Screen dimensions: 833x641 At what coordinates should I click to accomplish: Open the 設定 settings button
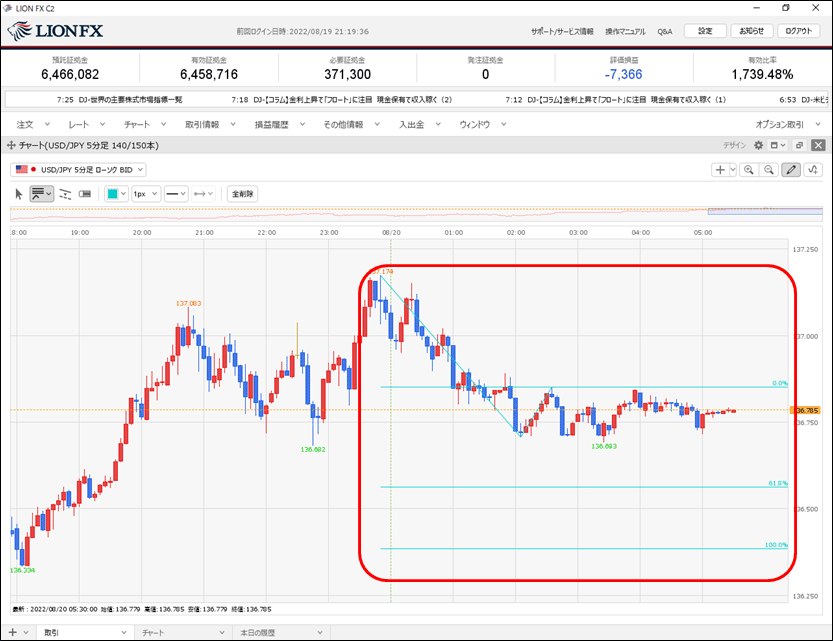705,31
